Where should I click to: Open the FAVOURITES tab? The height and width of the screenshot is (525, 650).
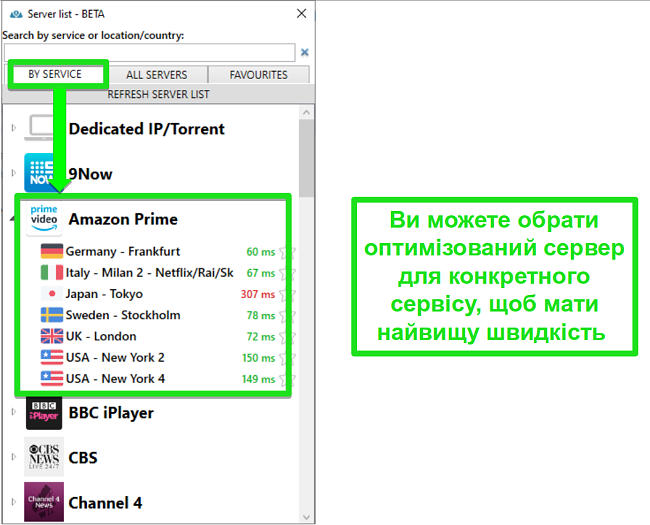pyautogui.click(x=259, y=75)
